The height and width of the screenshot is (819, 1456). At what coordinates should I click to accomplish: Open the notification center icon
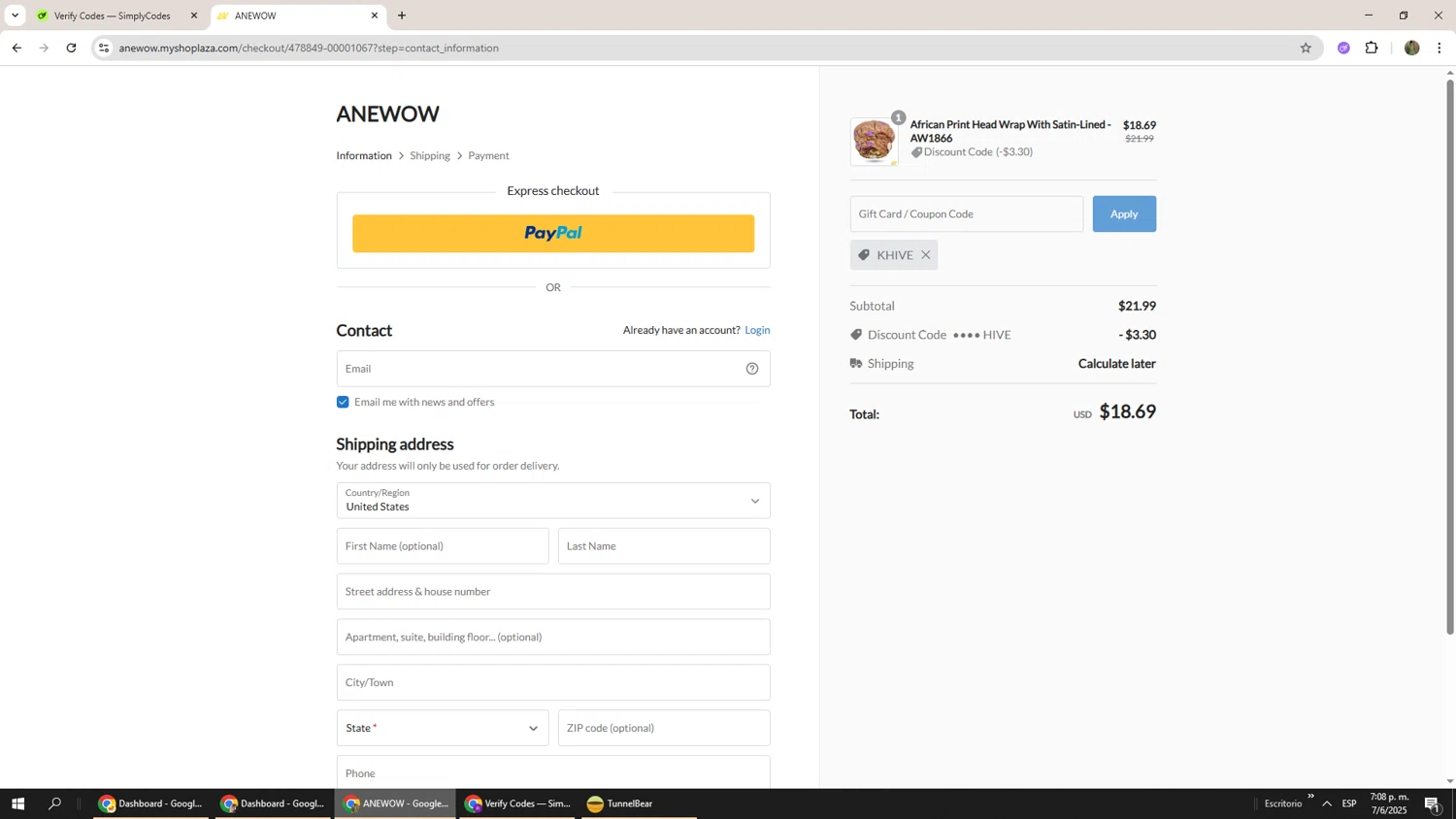tap(1433, 803)
